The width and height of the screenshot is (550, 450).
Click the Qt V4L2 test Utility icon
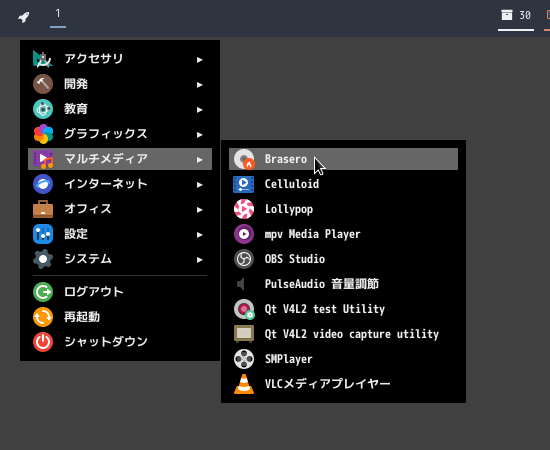click(x=244, y=309)
